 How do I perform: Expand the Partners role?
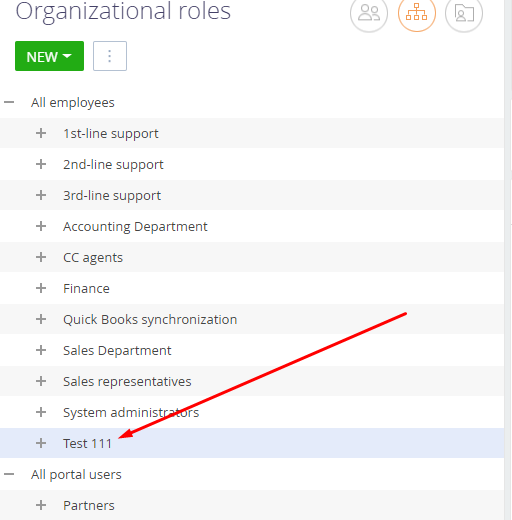(x=41, y=505)
